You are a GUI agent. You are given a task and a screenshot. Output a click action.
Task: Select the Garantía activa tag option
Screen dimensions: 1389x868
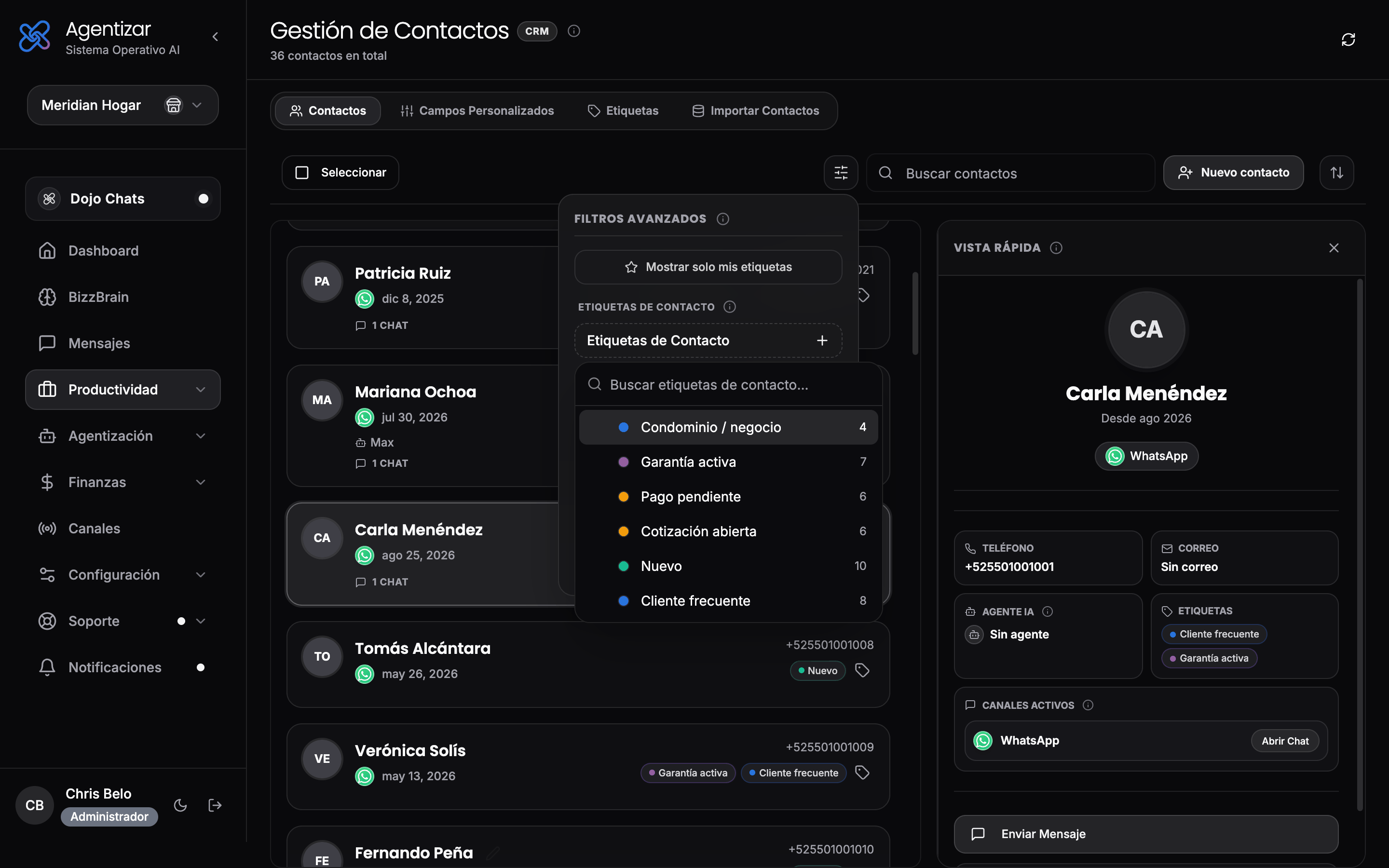(728, 462)
